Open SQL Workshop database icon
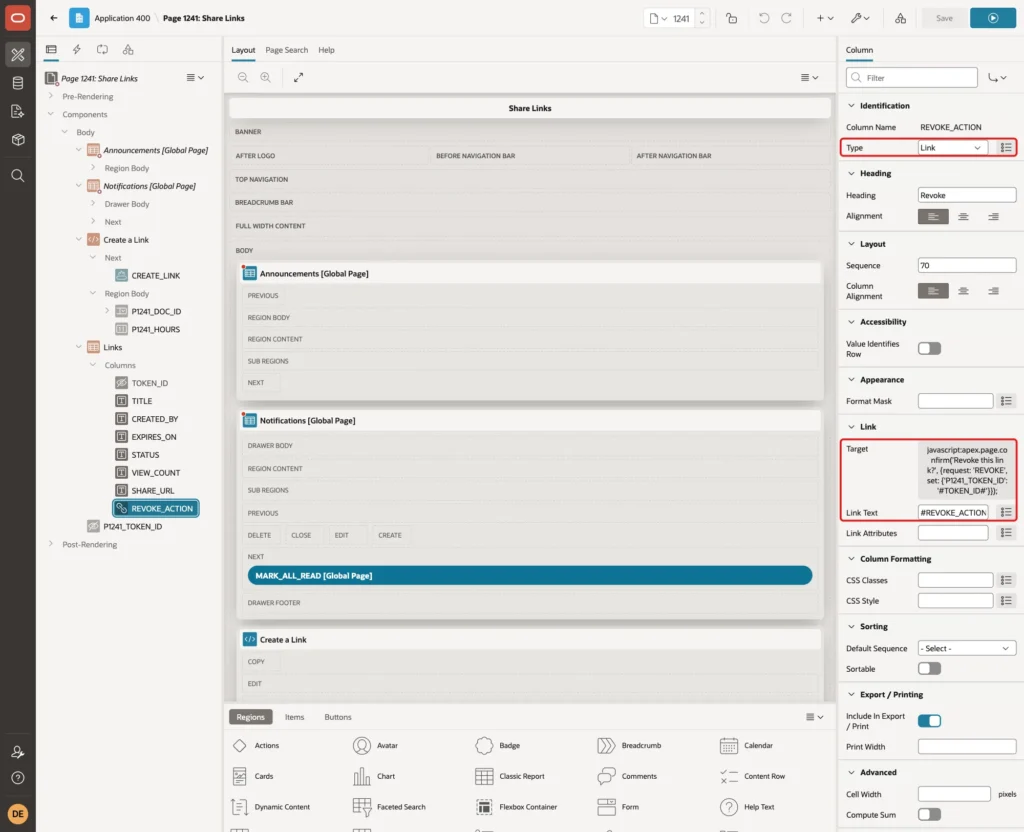 (x=18, y=83)
